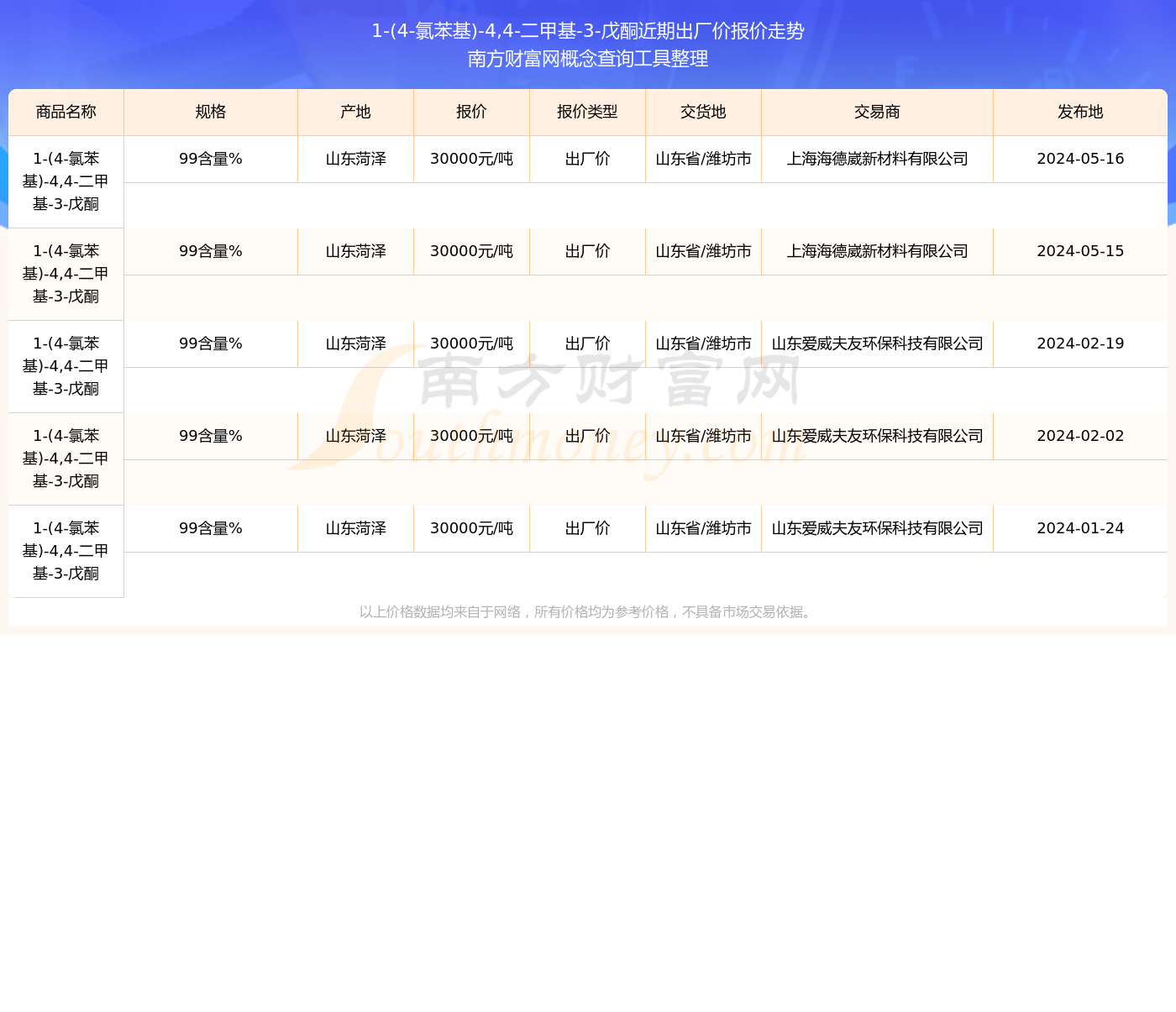Click 山东菏泽 origin in the 2024-05-15 row
The image size is (1176, 1012).
[355, 251]
